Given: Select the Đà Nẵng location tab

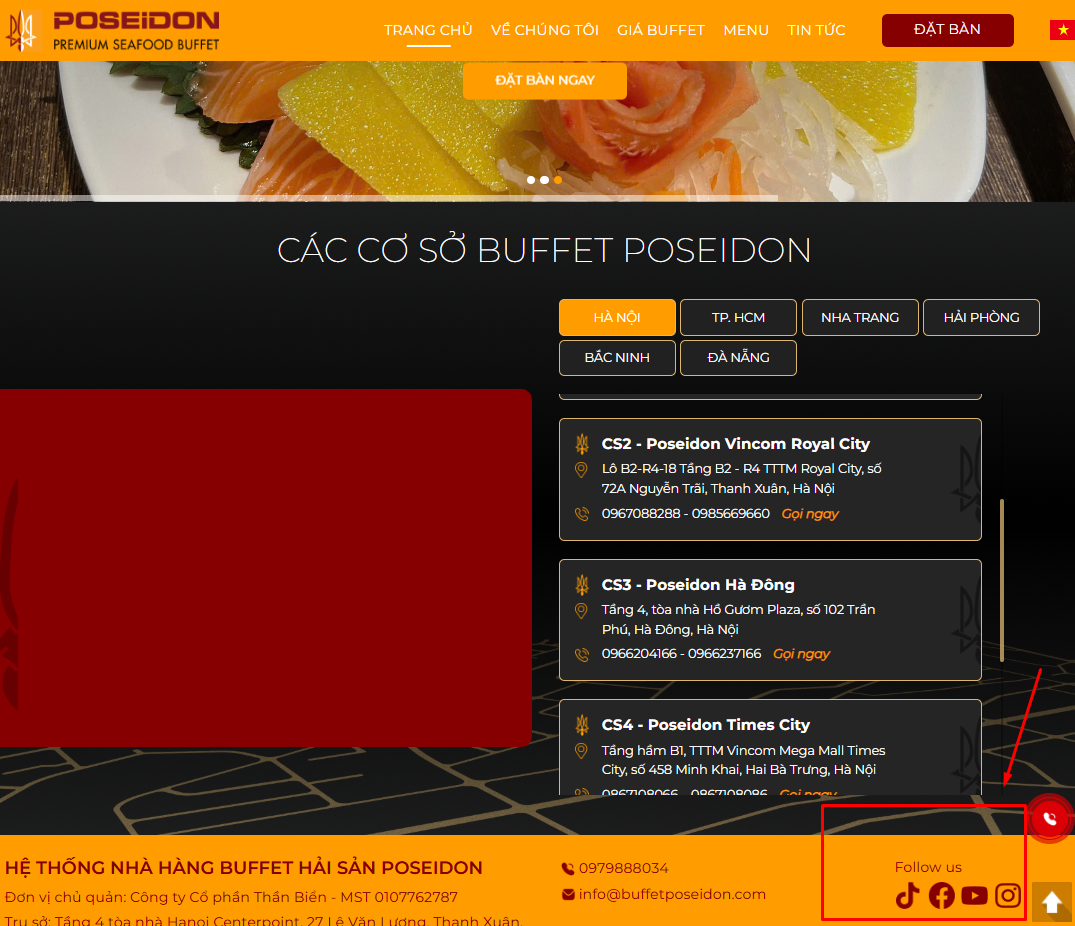Looking at the screenshot, I should coord(738,358).
